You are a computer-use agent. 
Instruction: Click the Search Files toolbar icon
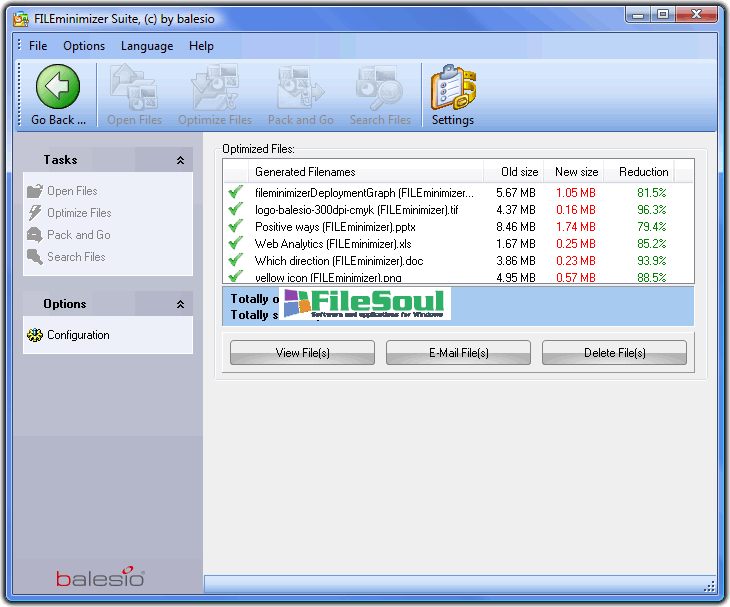[x=380, y=89]
